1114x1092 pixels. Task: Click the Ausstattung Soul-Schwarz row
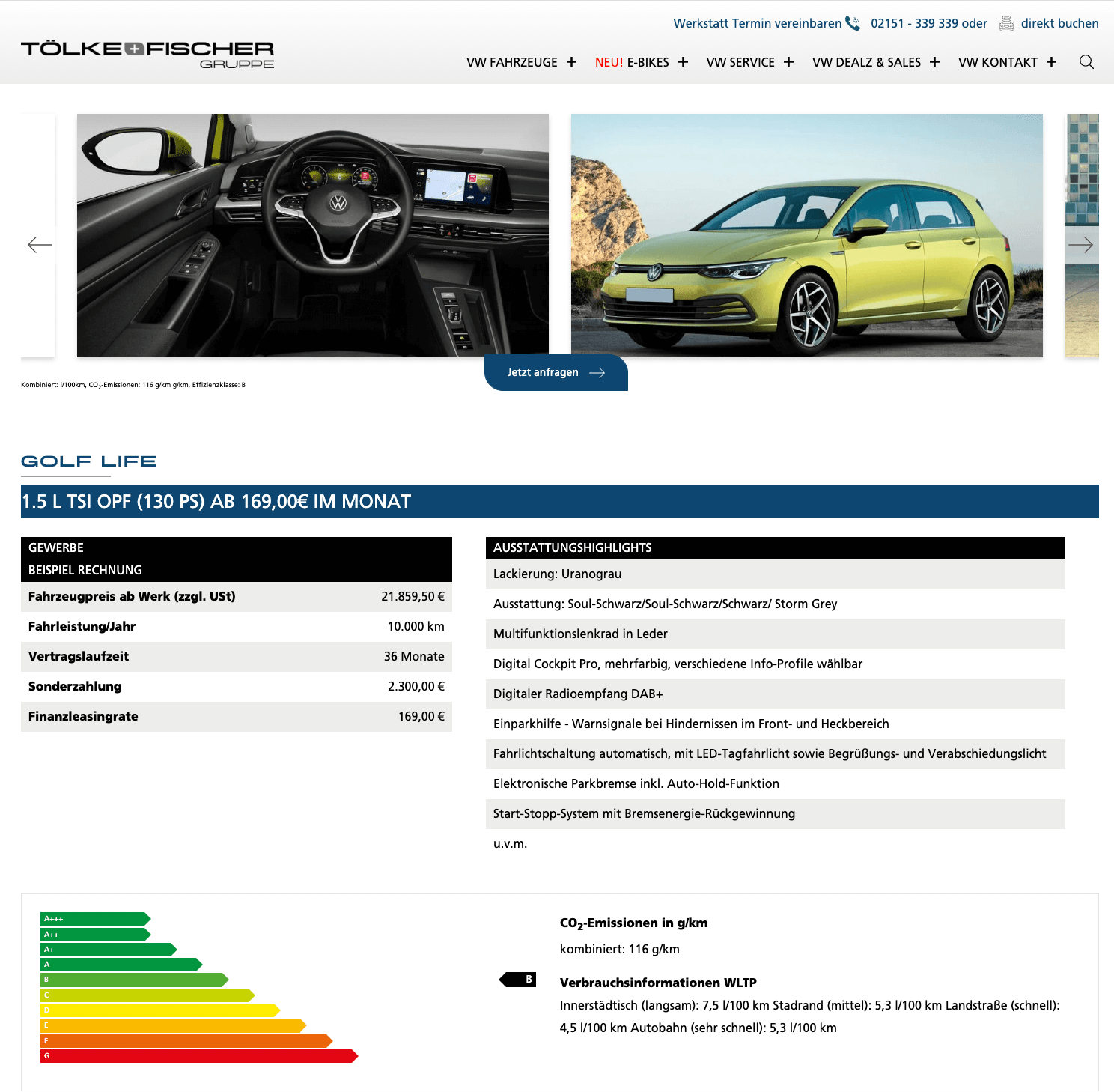coord(776,604)
